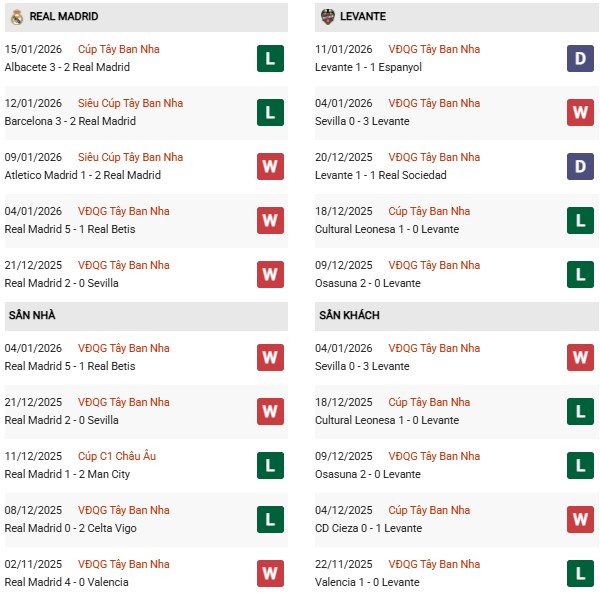Viewport: 600px width, 594px height.
Task: Select the SÂN KHÁCH section header
Action: point(349,315)
